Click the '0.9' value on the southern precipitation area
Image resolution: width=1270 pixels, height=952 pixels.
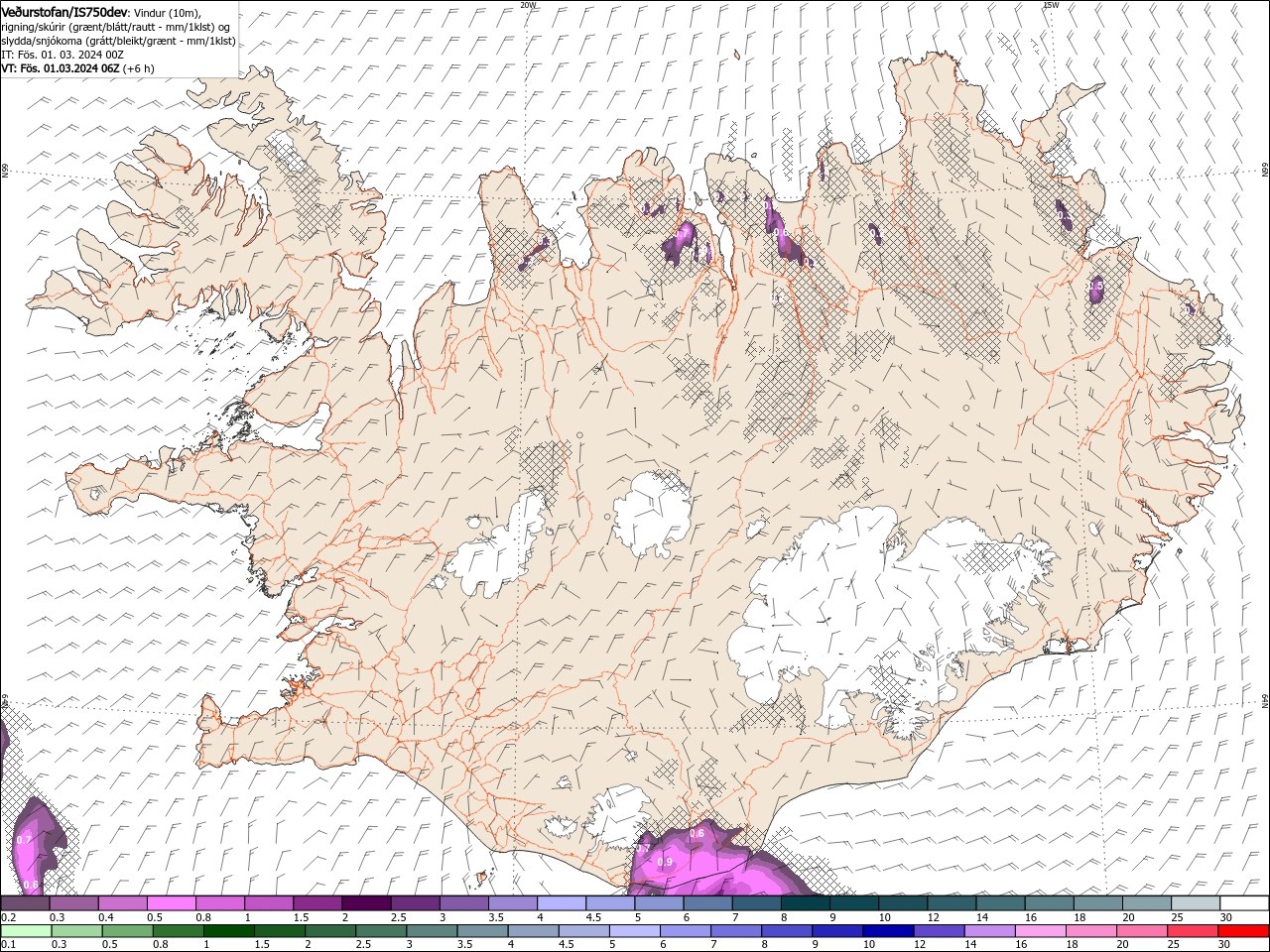pyautogui.click(x=665, y=863)
